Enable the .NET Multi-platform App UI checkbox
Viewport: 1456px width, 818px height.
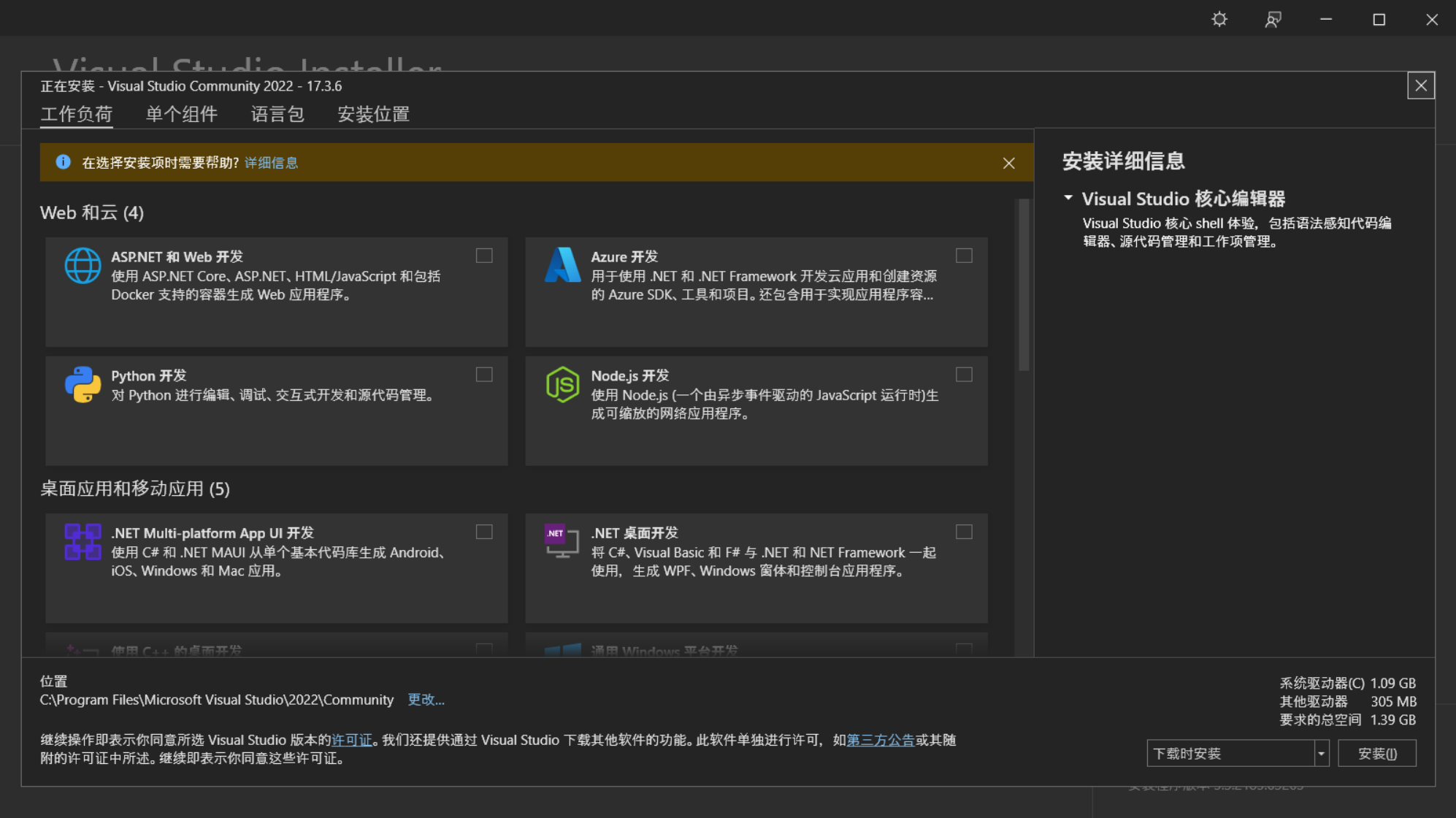click(x=484, y=532)
